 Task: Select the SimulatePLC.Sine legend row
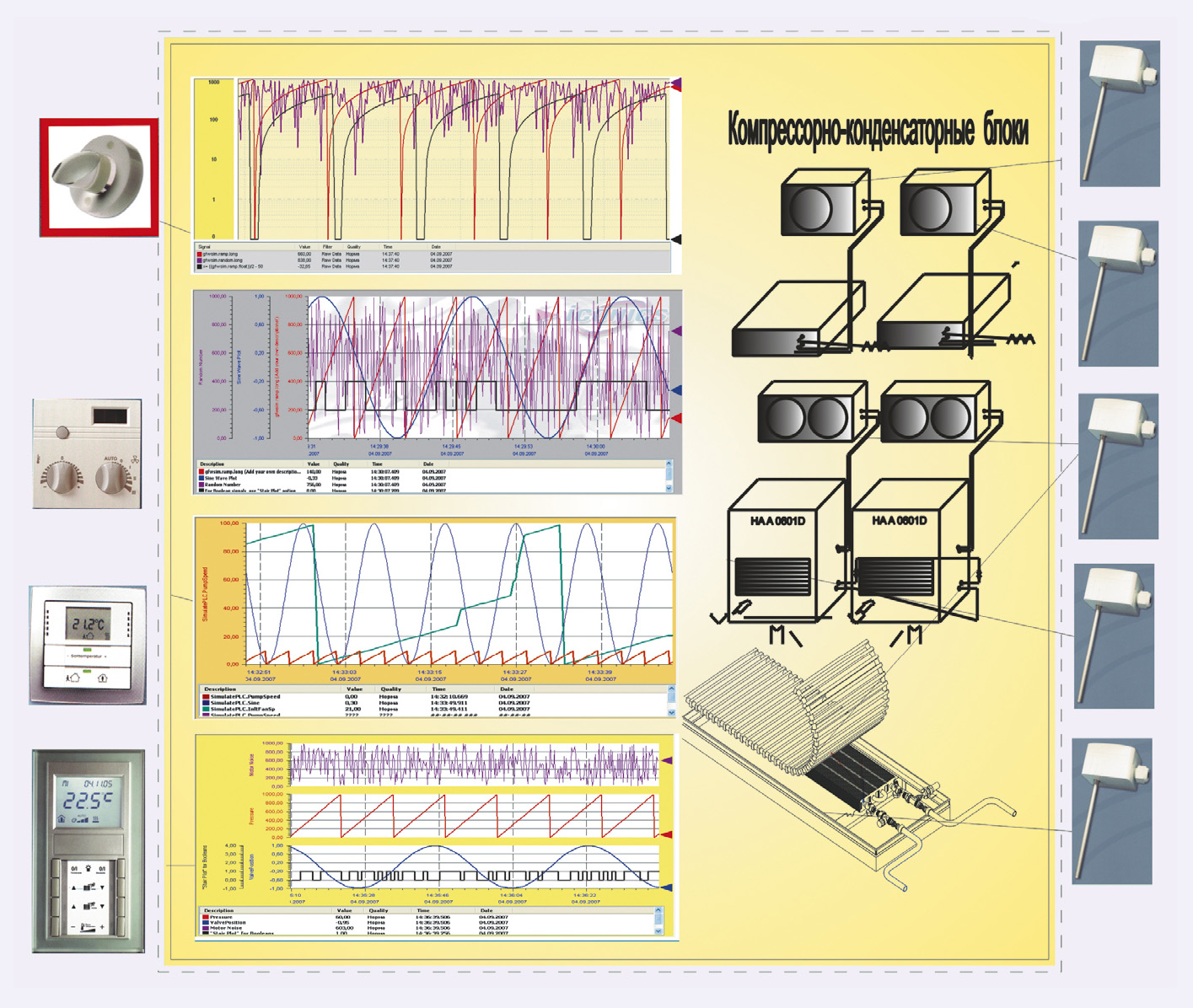(x=434, y=703)
